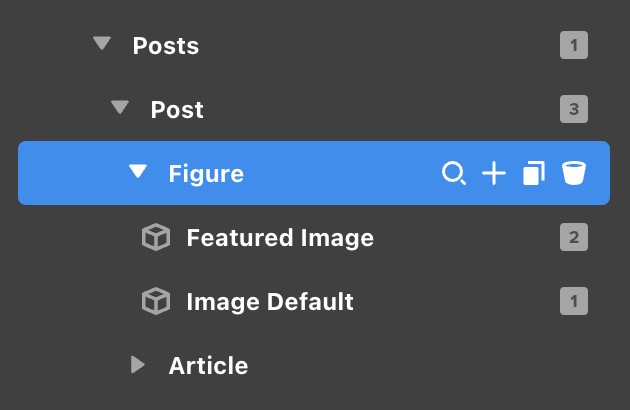
Task: Click the search icon in Figure row
Action: click(454, 174)
